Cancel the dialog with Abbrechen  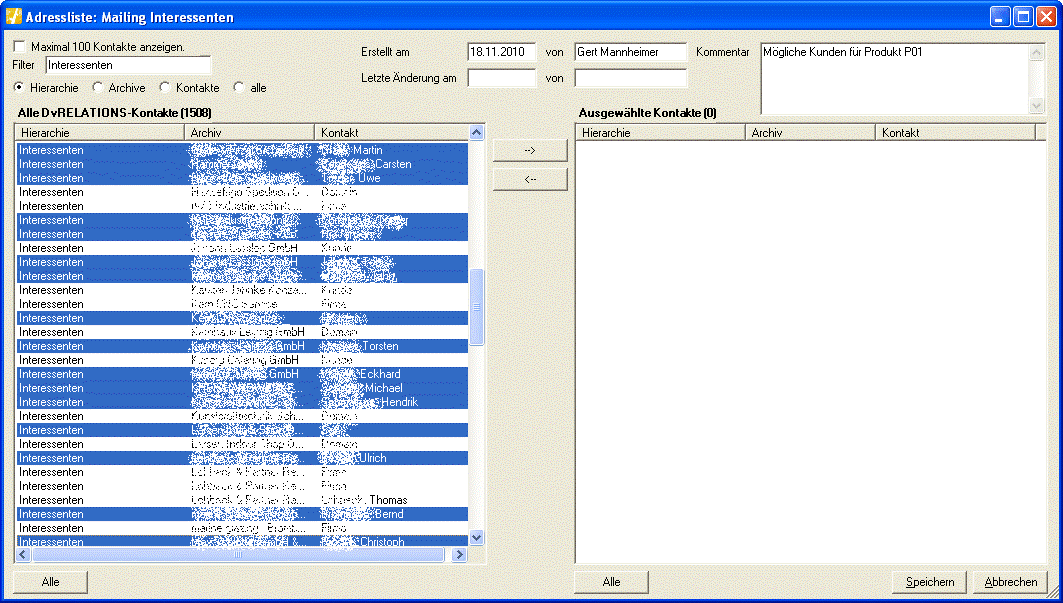click(1011, 582)
